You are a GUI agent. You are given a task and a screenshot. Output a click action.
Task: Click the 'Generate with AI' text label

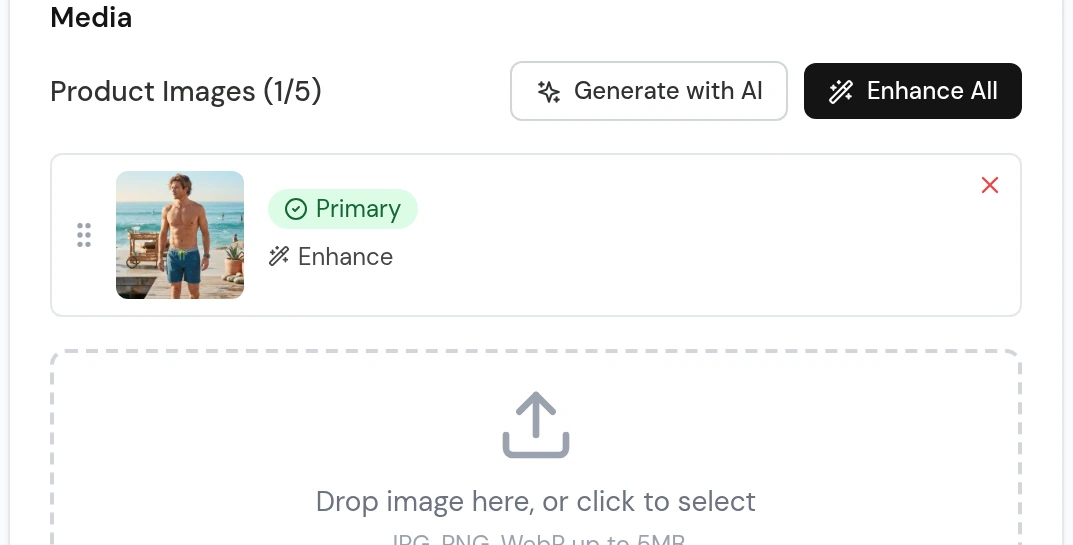[x=668, y=91]
